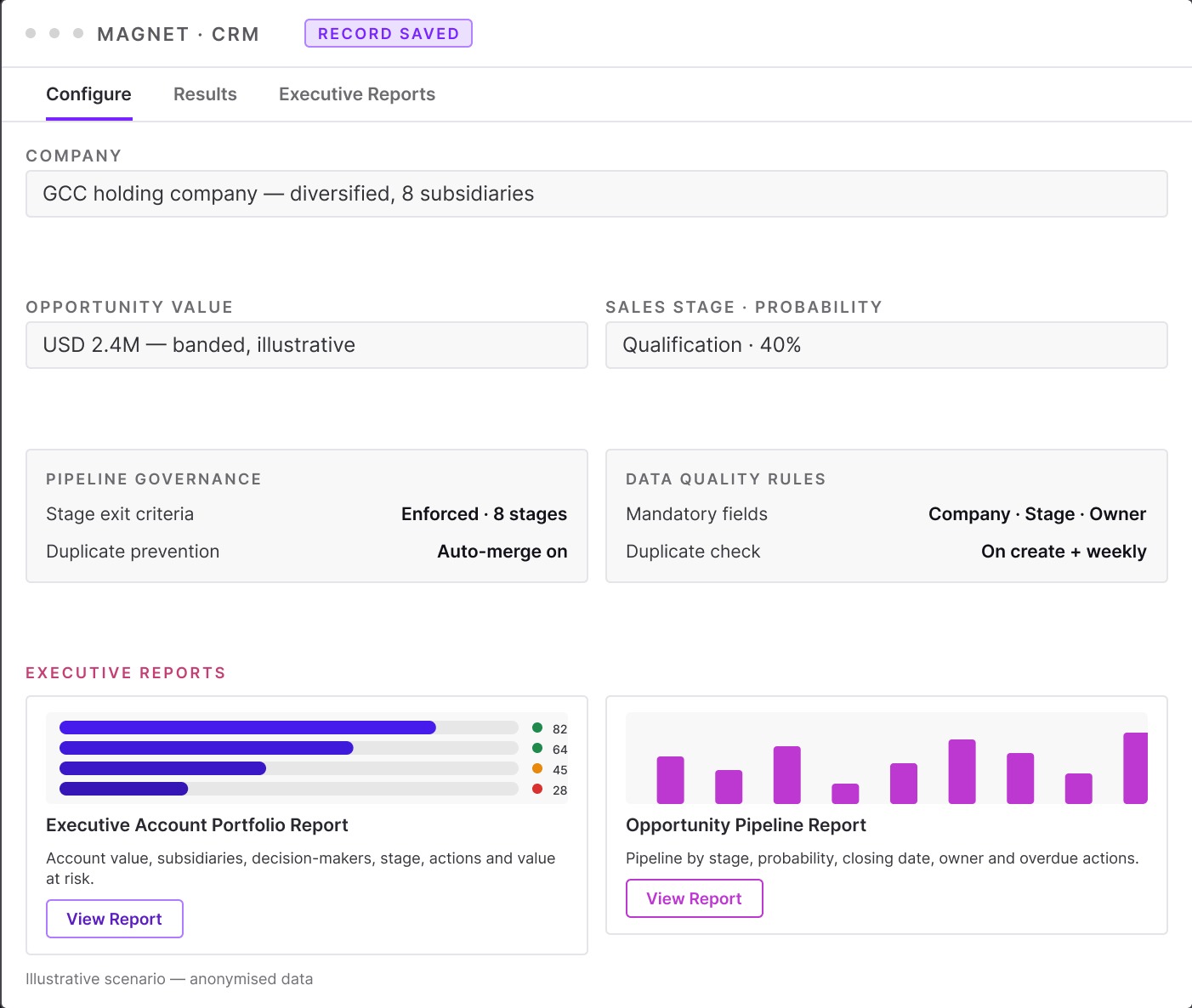Click the Sales Stage Probability field

[x=887, y=345]
